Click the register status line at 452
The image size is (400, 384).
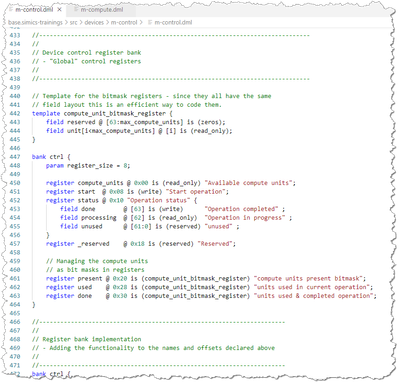pyautogui.click(x=121, y=200)
